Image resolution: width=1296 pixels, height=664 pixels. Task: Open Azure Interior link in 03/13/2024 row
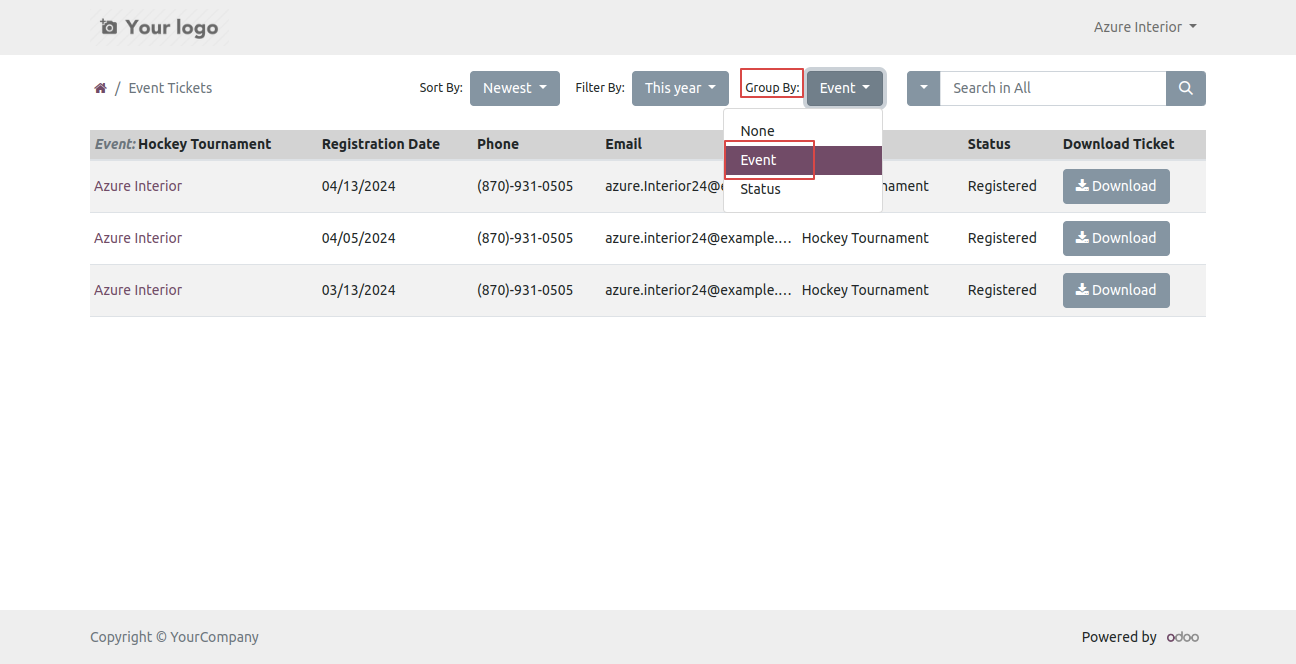pos(138,290)
